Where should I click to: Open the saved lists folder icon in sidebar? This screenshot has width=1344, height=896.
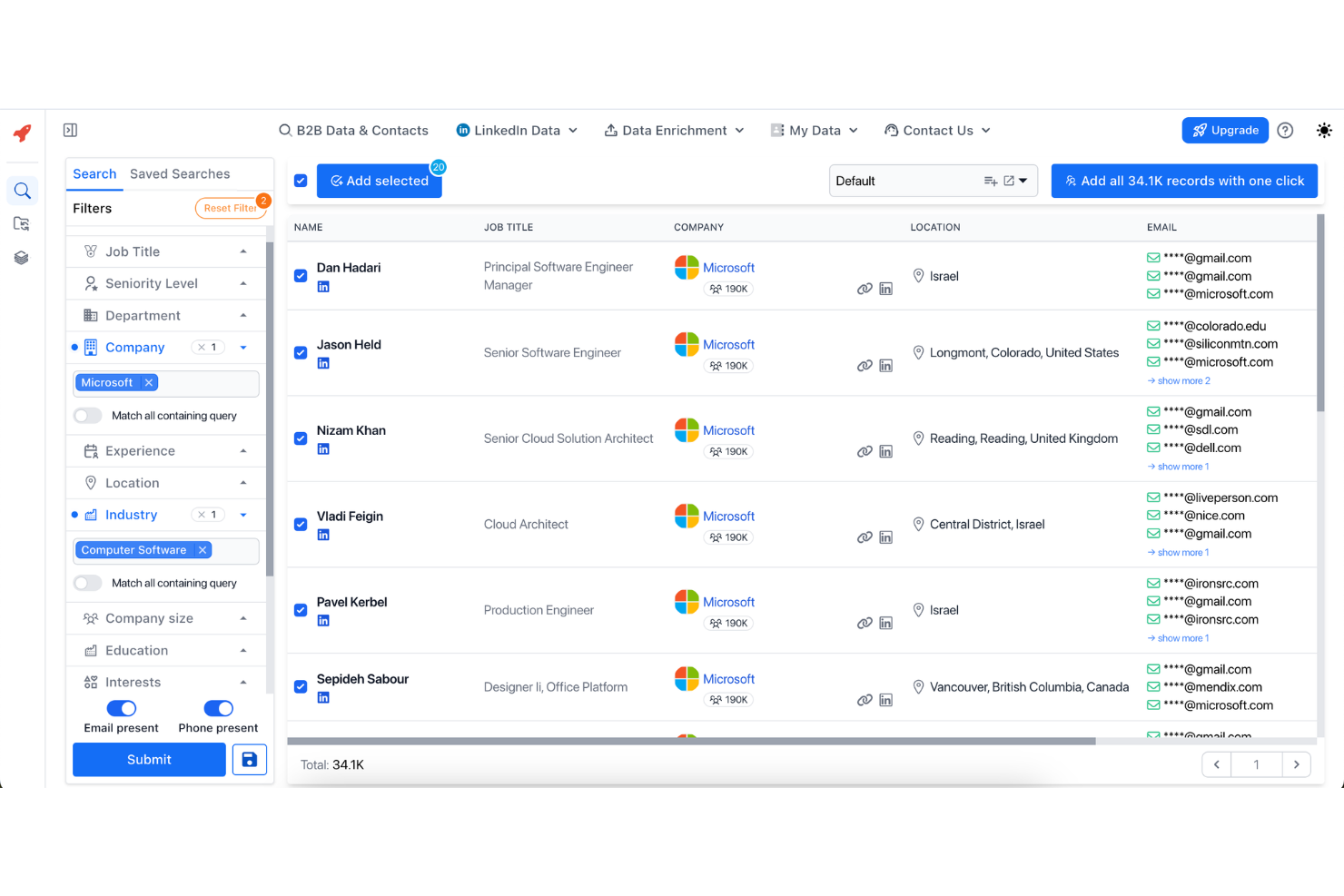[x=22, y=223]
